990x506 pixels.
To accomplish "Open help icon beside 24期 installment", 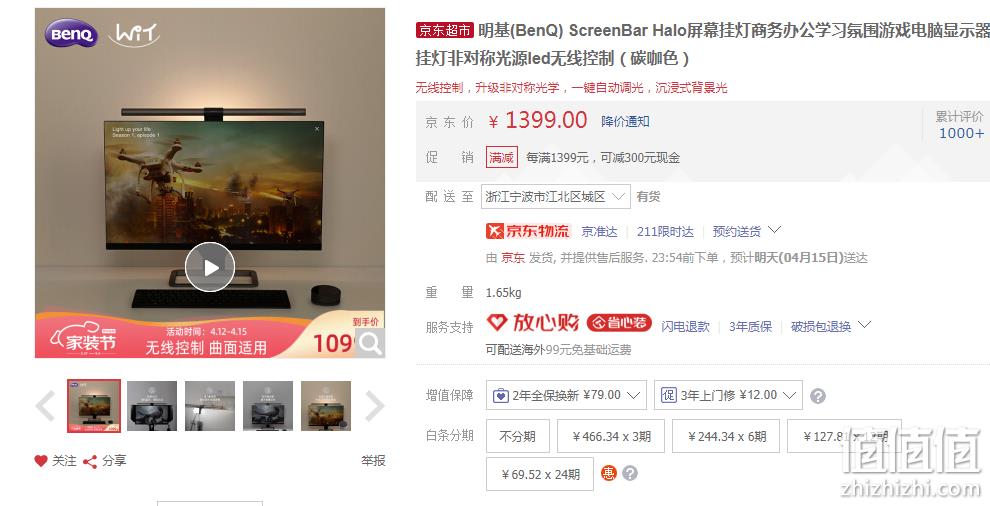I will tap(629, 473).
